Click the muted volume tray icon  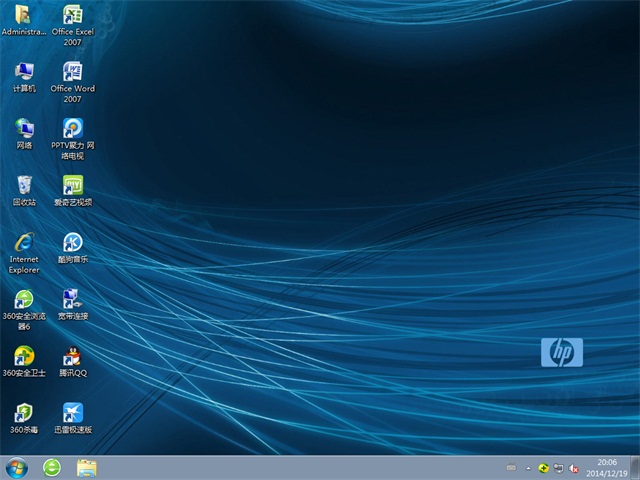point(574,467)
